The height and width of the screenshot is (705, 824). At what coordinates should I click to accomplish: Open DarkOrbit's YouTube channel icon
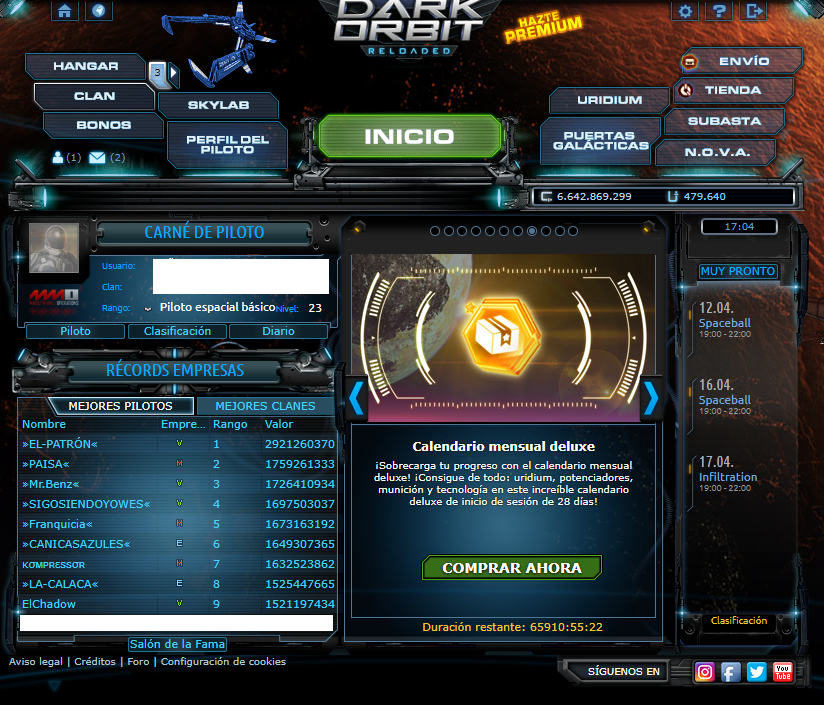click(782, 671)
